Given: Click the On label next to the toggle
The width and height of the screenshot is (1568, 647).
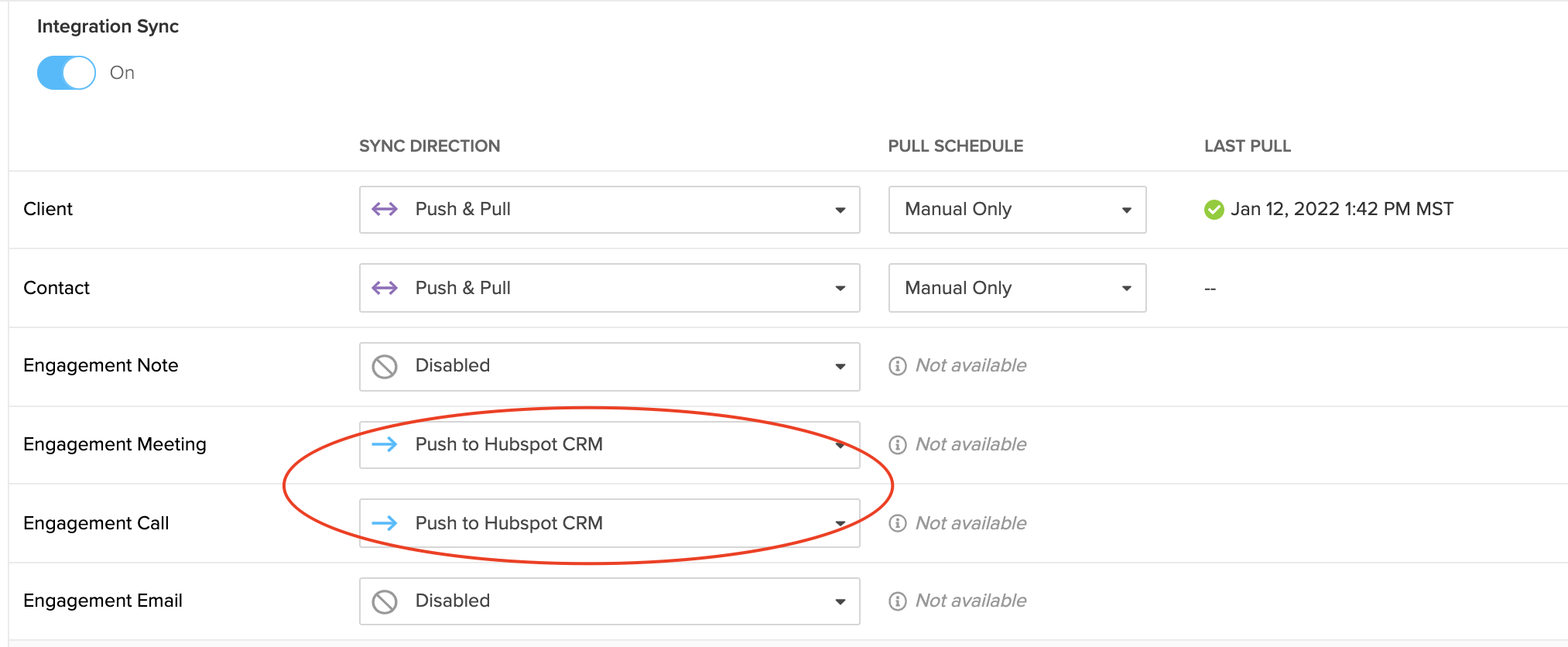Looking at the screenshot, I should [122, 73].
